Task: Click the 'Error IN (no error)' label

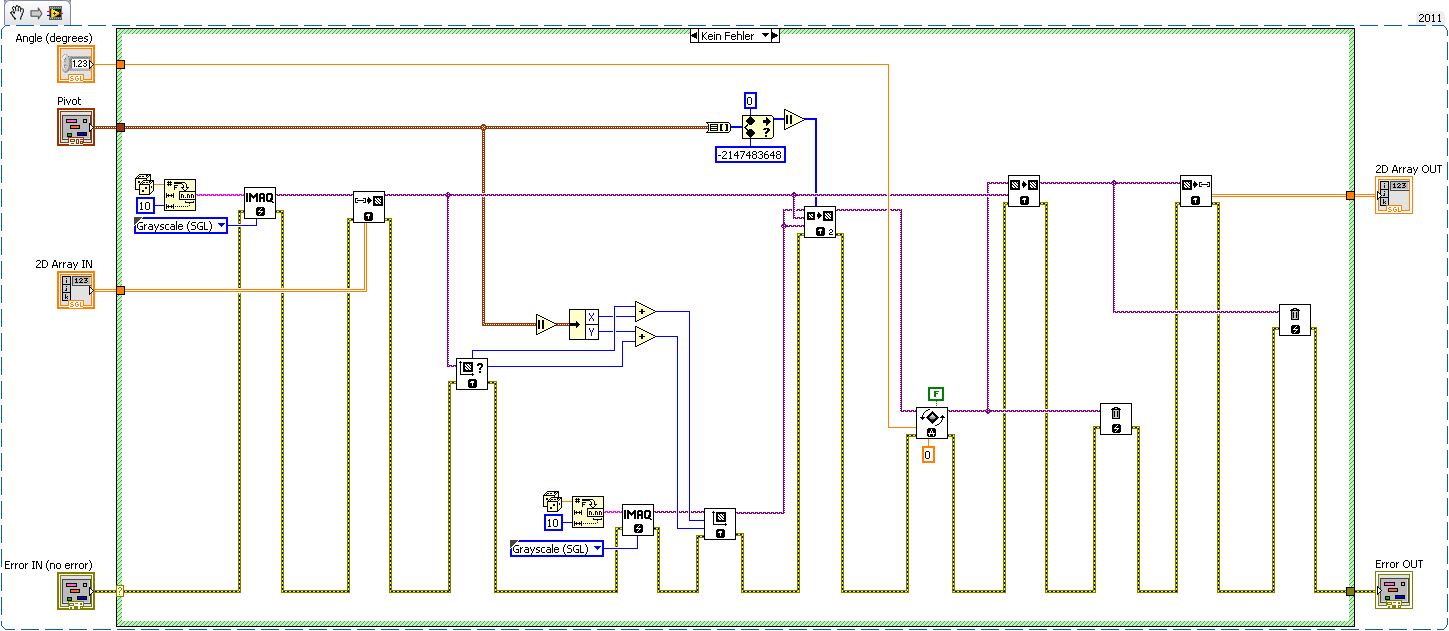Action: pyautogui.click(x=48, y=565)
